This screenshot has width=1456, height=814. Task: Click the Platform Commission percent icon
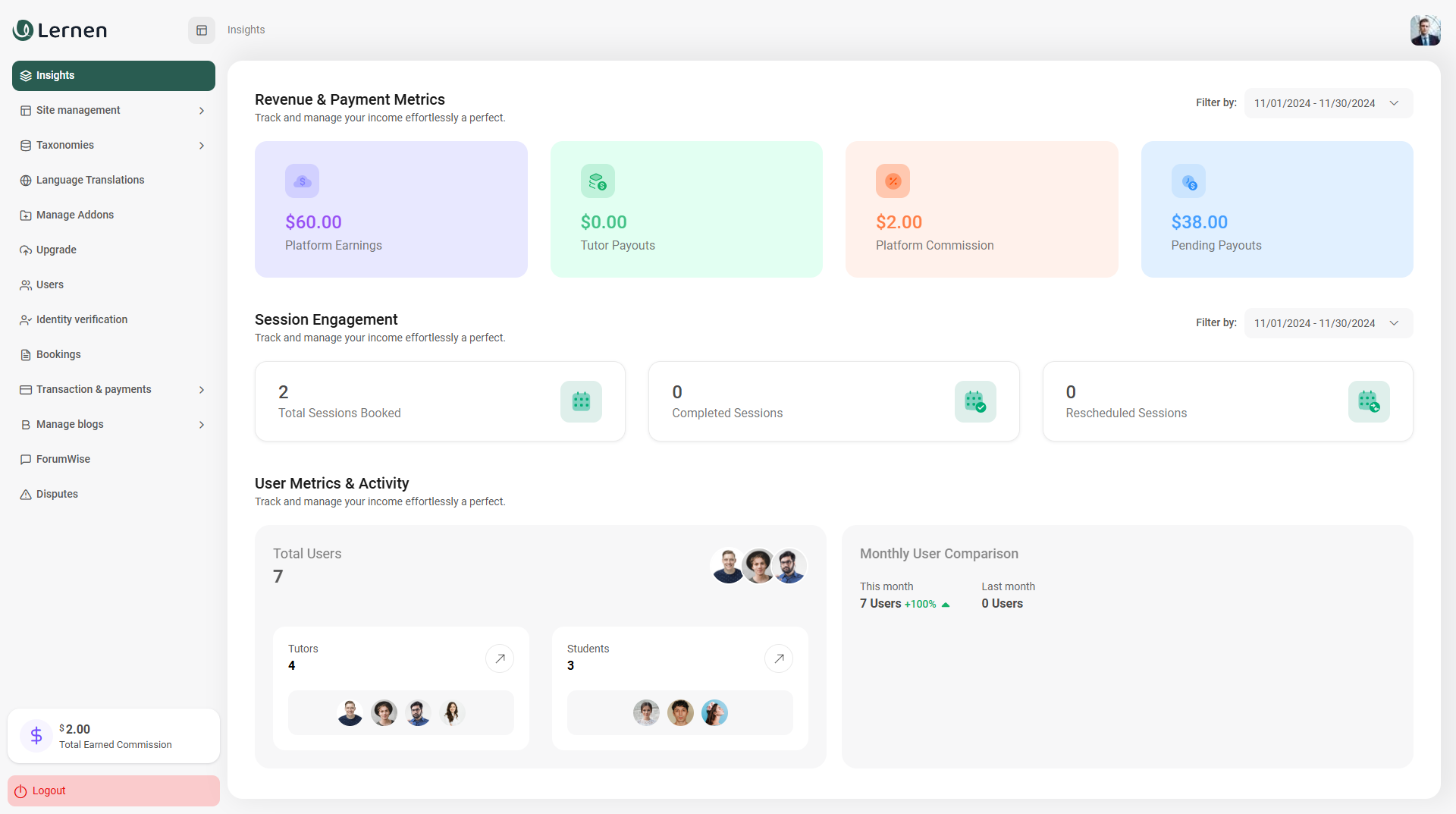click(x=893, y=181)
